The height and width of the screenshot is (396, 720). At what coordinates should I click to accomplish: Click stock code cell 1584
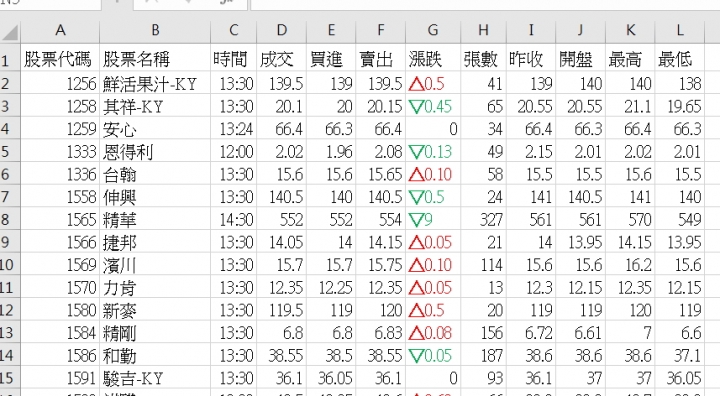[x=60, y=333]
